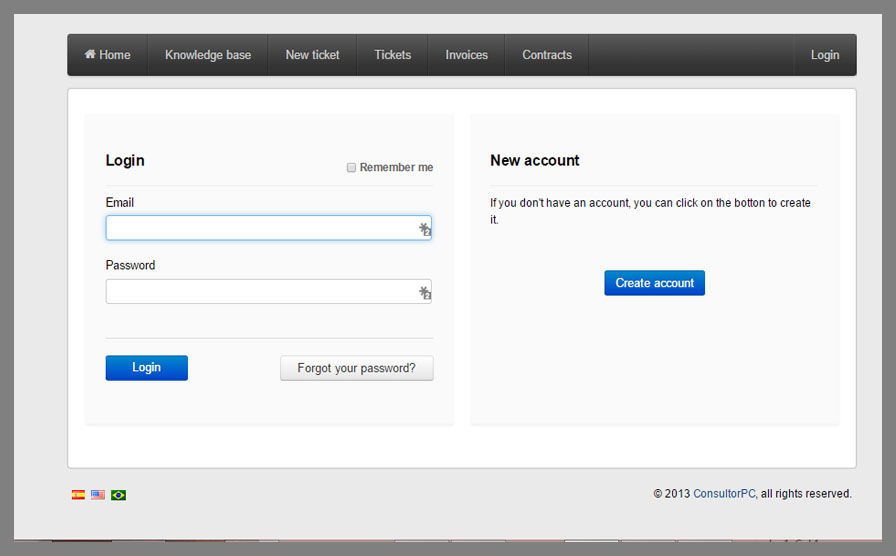Click the Spanish flag language icon
896x556 pixels.
pyautogui.click(x=78, y=495)
